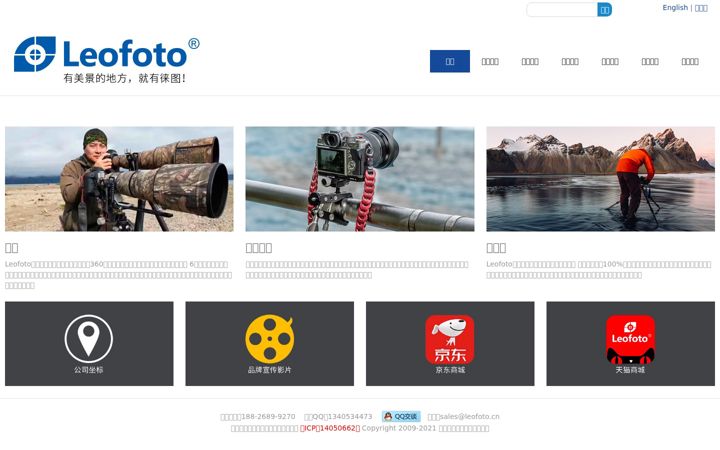Open the 京东商城 JD store icon

coord(450,339)
